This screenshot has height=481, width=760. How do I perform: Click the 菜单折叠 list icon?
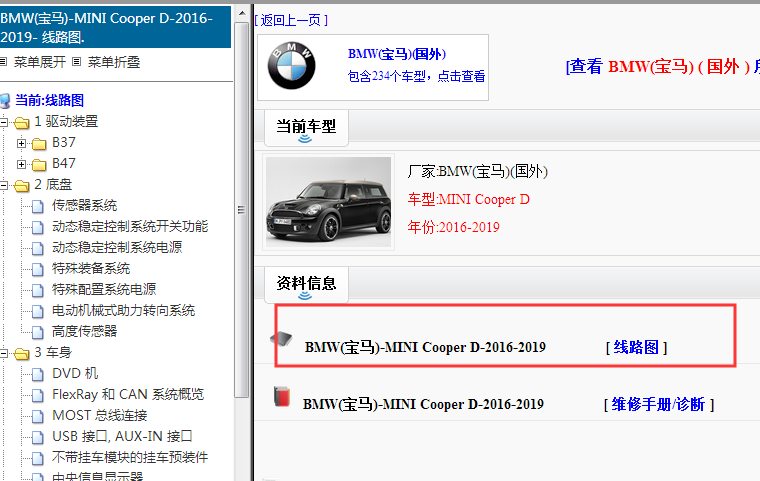pos(76,62)
